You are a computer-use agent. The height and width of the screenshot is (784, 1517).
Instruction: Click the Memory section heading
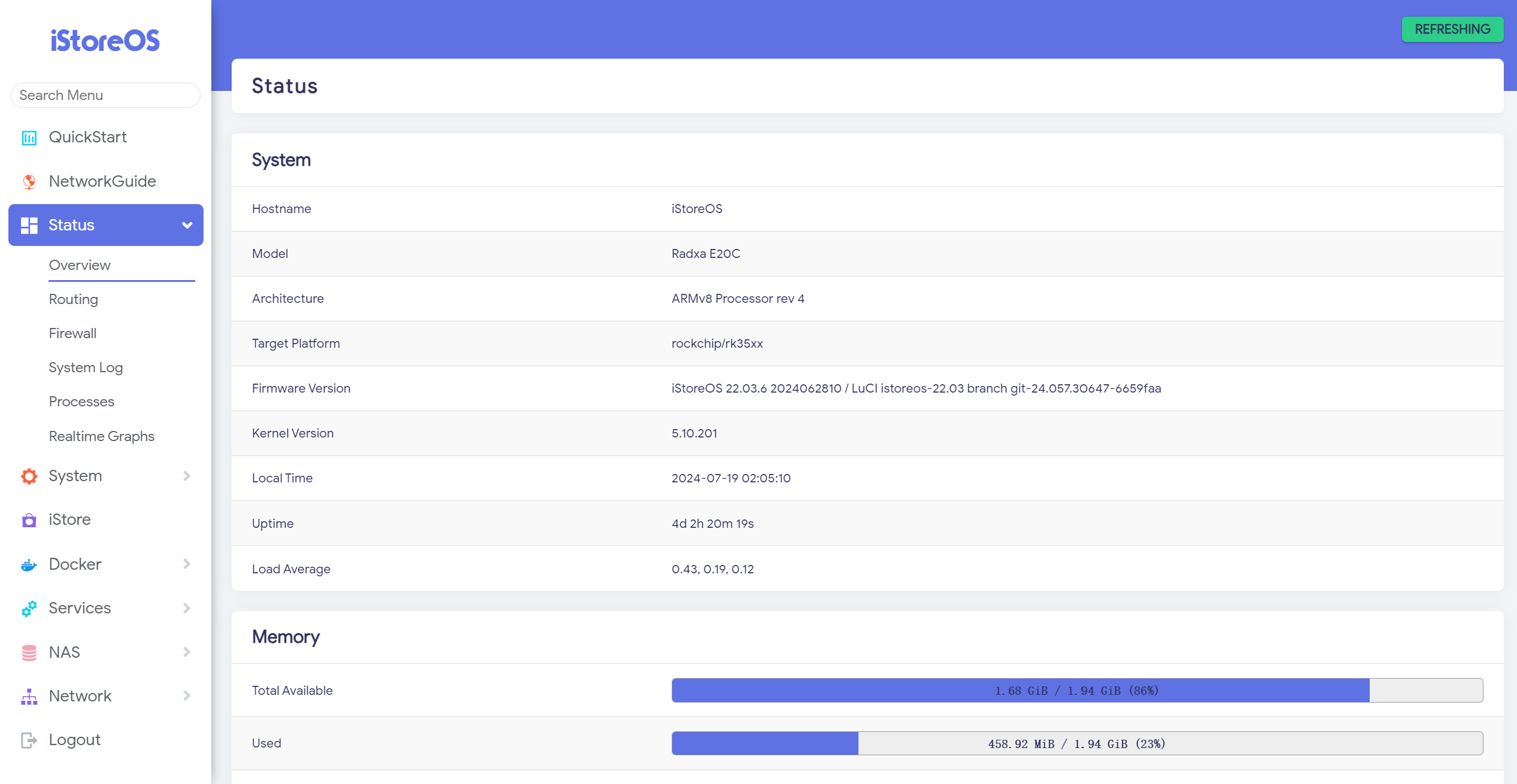point(286,637)
